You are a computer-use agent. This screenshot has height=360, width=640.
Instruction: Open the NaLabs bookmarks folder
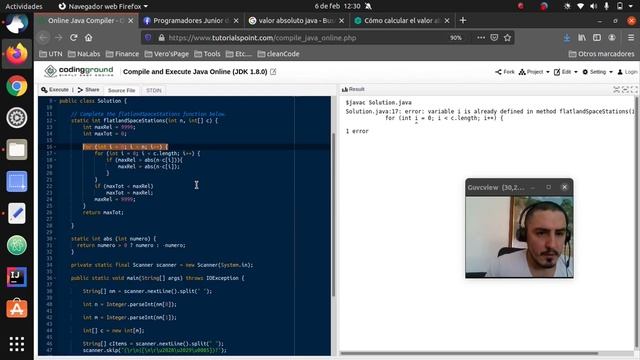[84, 54]
